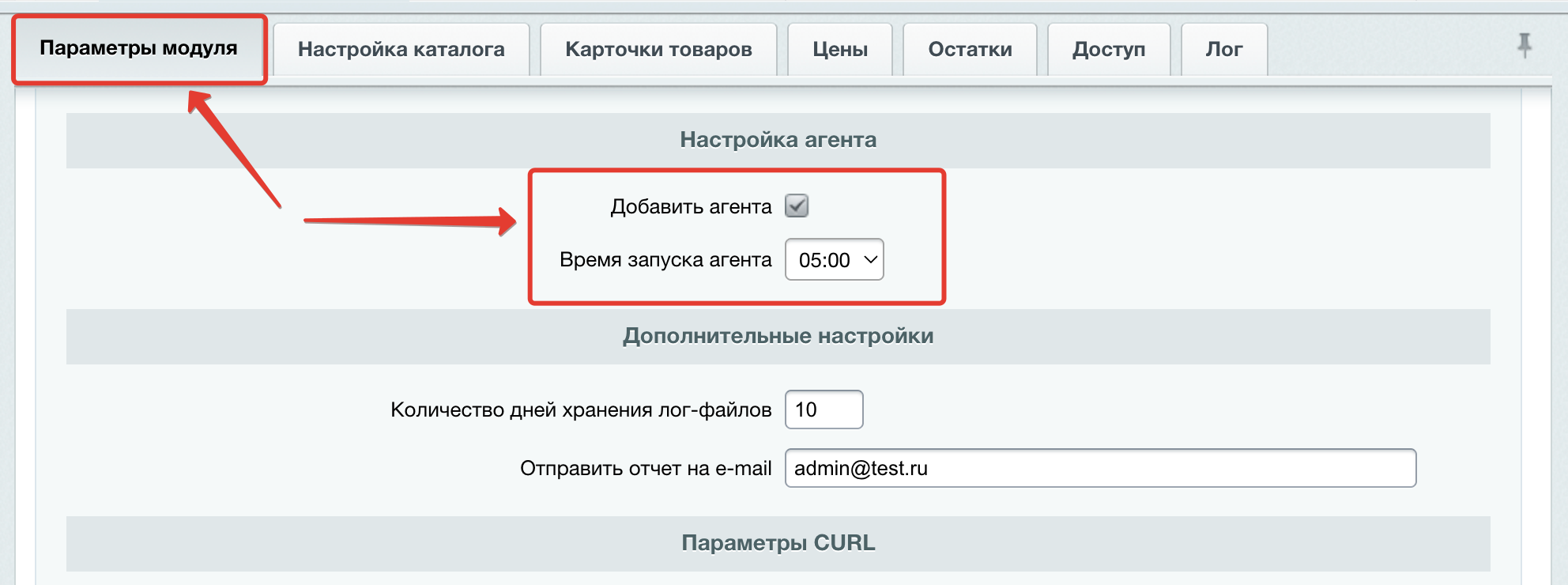The image size is (1568, 585).
Task: Toggle the Добавить агента checkbox
Action: point(796,206)
